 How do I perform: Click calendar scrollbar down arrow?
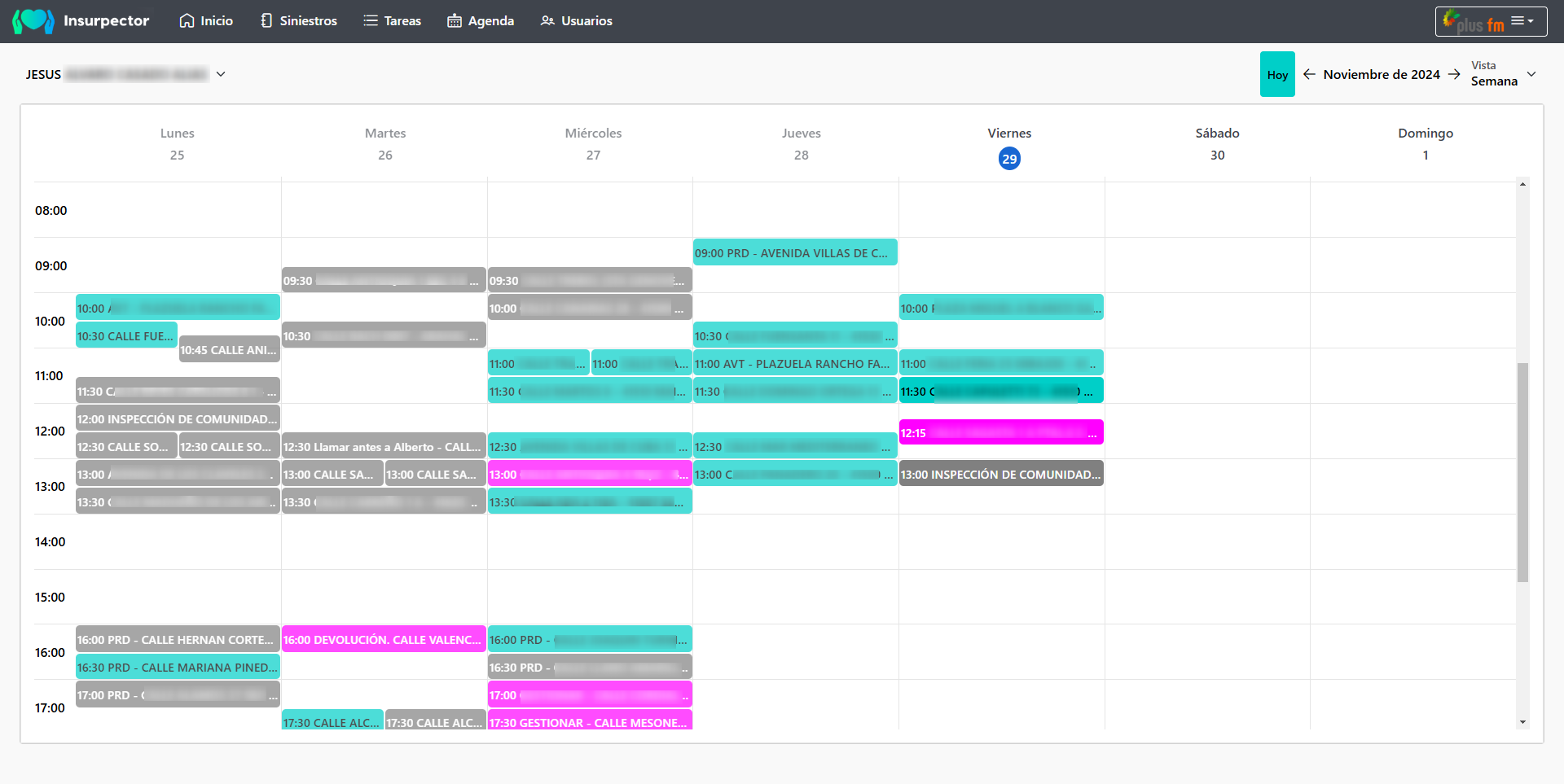tap(1522, 722)
